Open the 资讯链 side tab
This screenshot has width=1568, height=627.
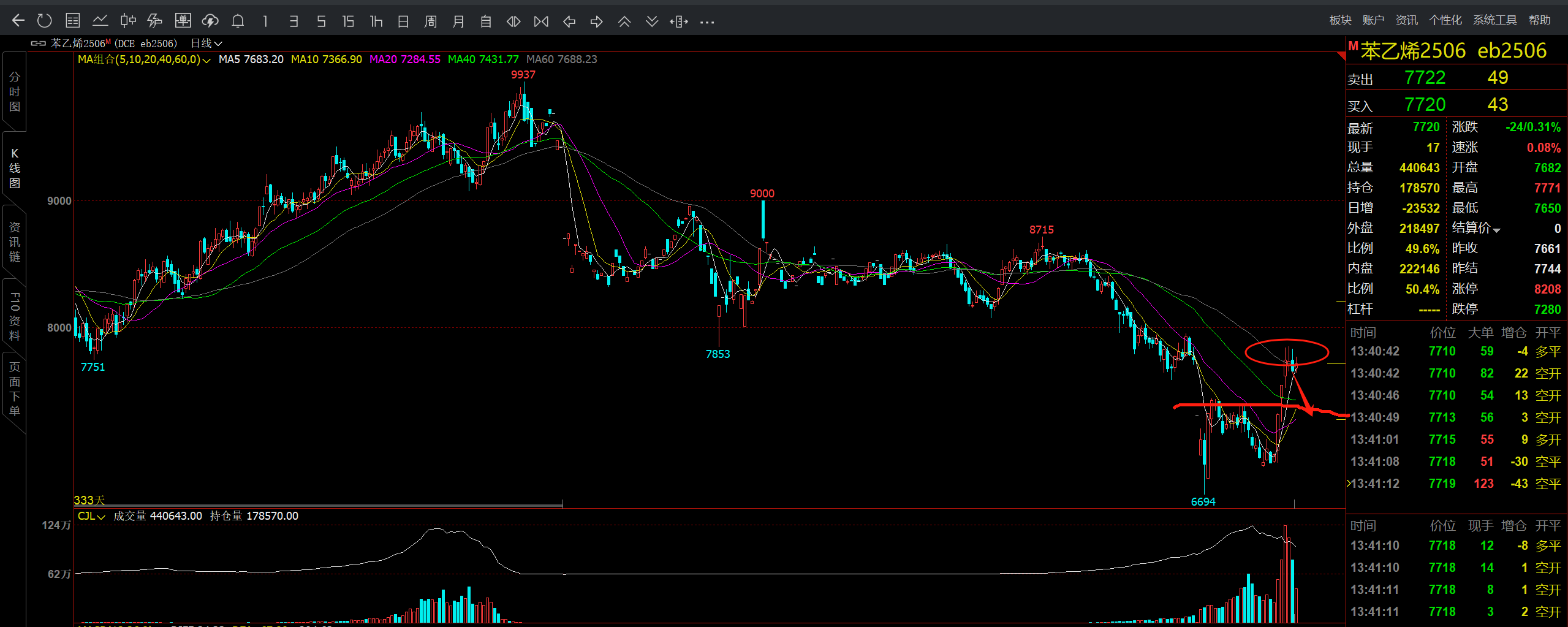[14, 241]
